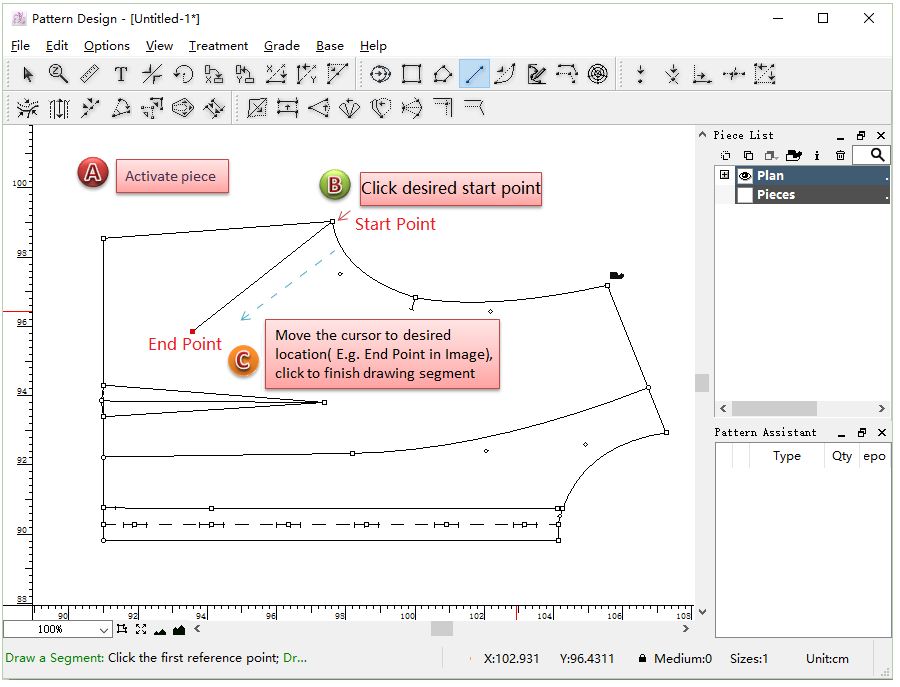Open the Treatment menu
This screenshot has width=900, height=687.
point(218,46)
